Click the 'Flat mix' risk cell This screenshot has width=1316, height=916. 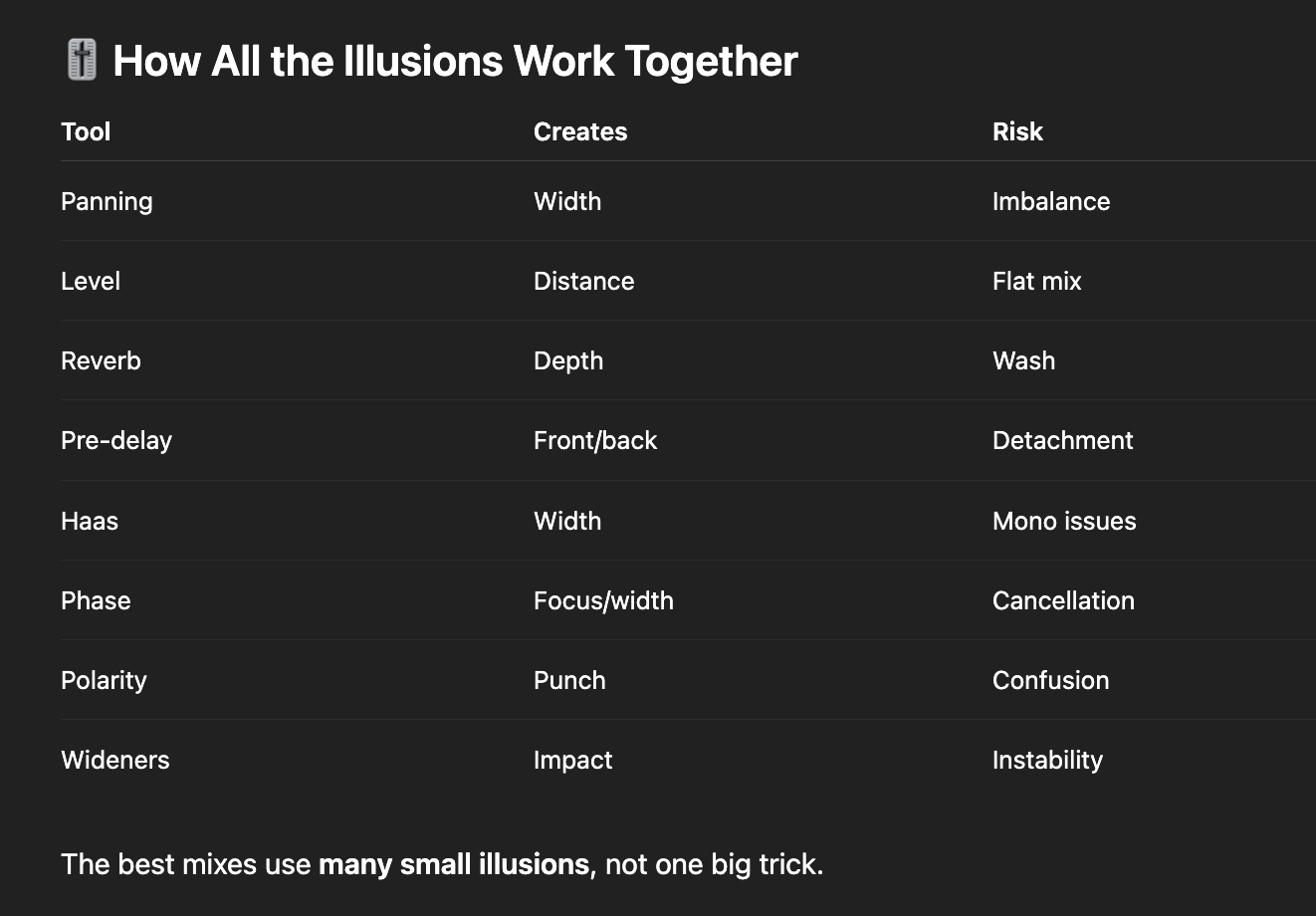(x=1036, y=281)
